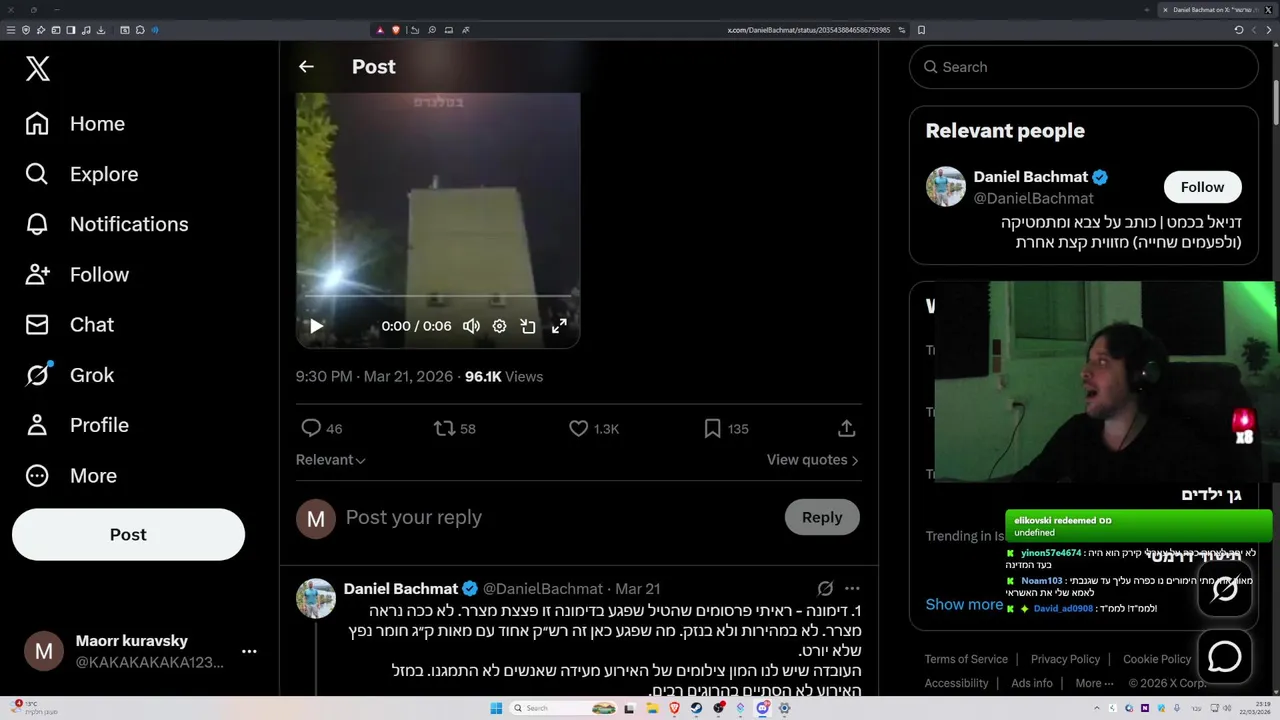Open Discord from the taskbar
The width and height of the screenshot is (1280, 720).
(x=762, y=708)
